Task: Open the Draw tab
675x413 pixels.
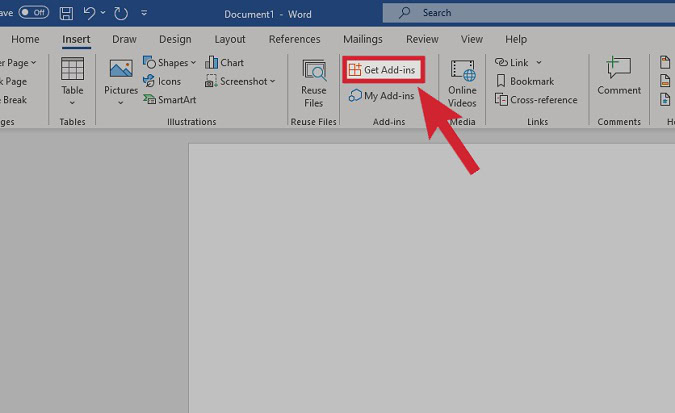Action: tap(124, 39)
